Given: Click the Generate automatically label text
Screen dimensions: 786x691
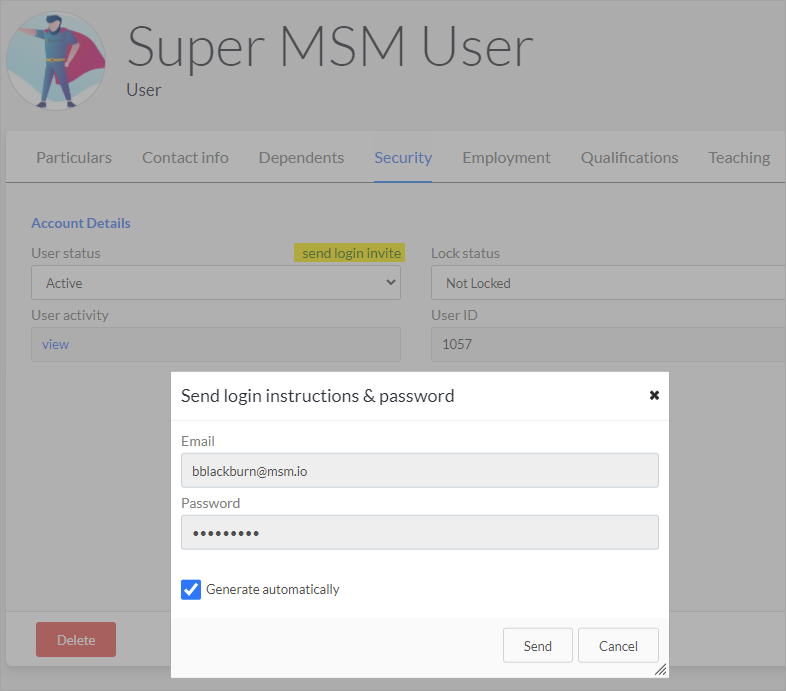Looking at the screenshot, I should tap(273, 589).
